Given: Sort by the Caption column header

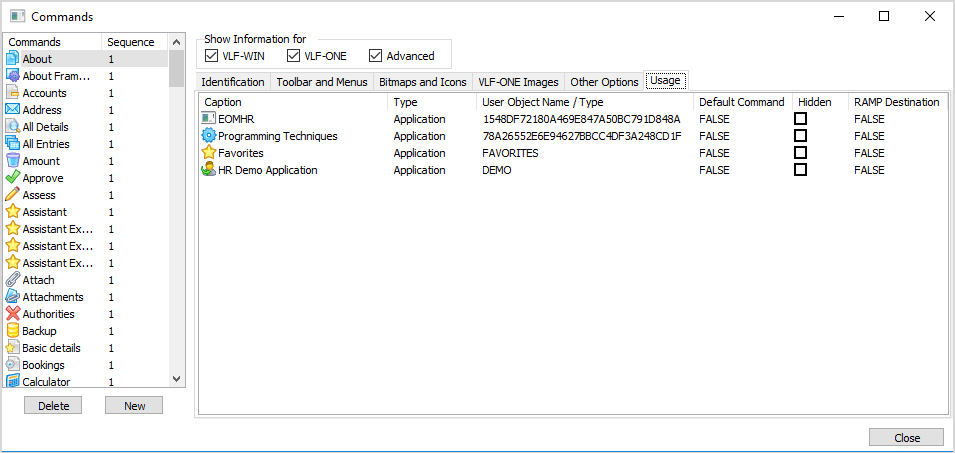Looking at the screenshot, I should [x=223, y=102].
